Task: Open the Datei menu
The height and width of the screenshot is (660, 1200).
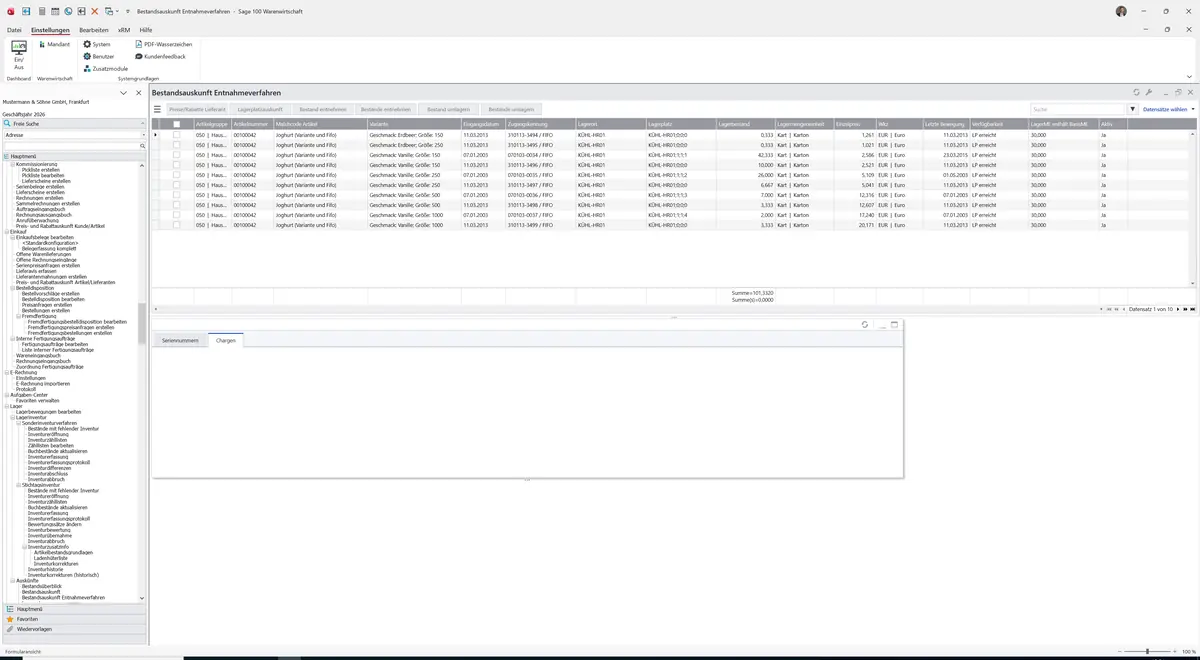Action: pyautogui.click(x=14, y=30)
